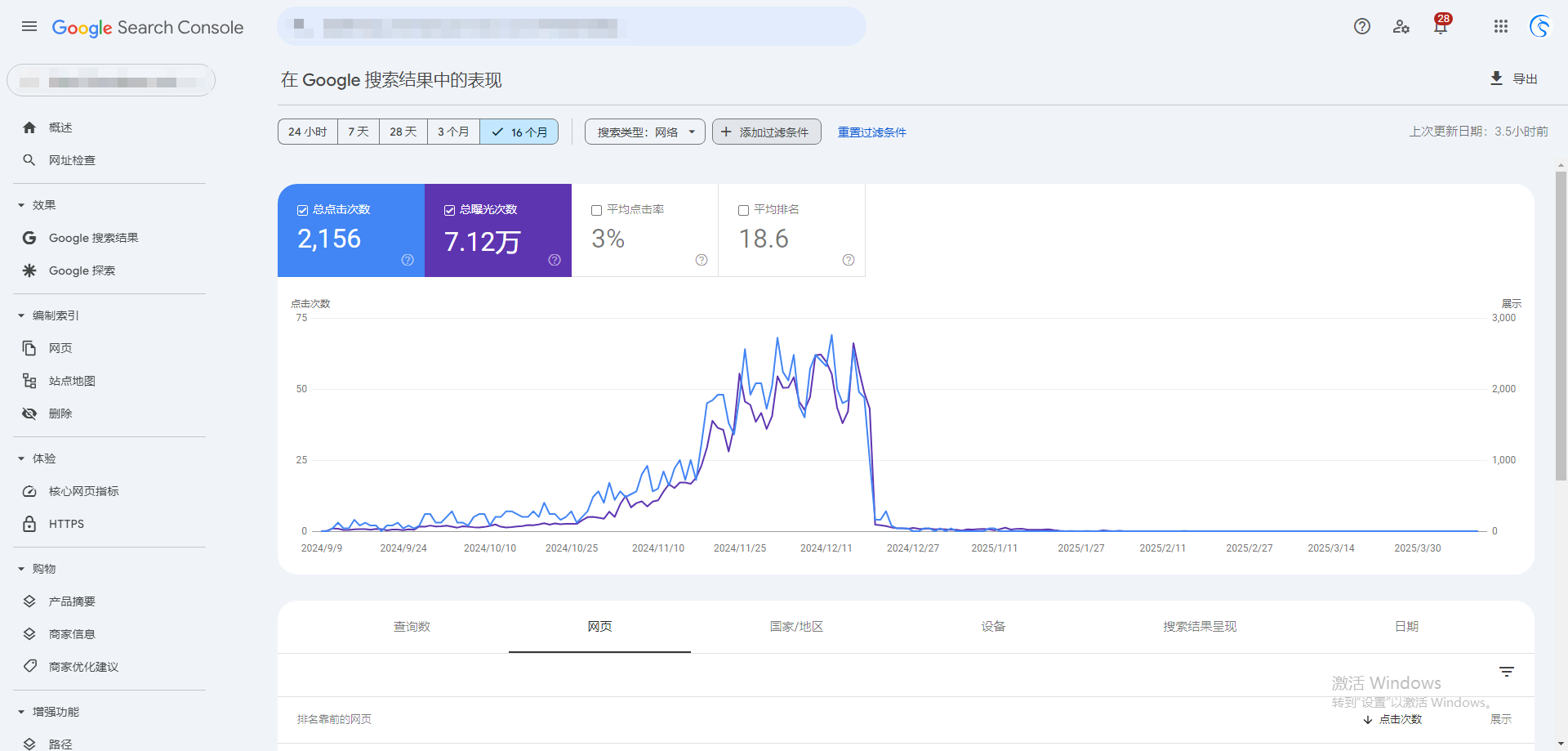Switch to 查询数 tab
Viewport: 1568px width, 751px height.
click(x=412, y=627)
